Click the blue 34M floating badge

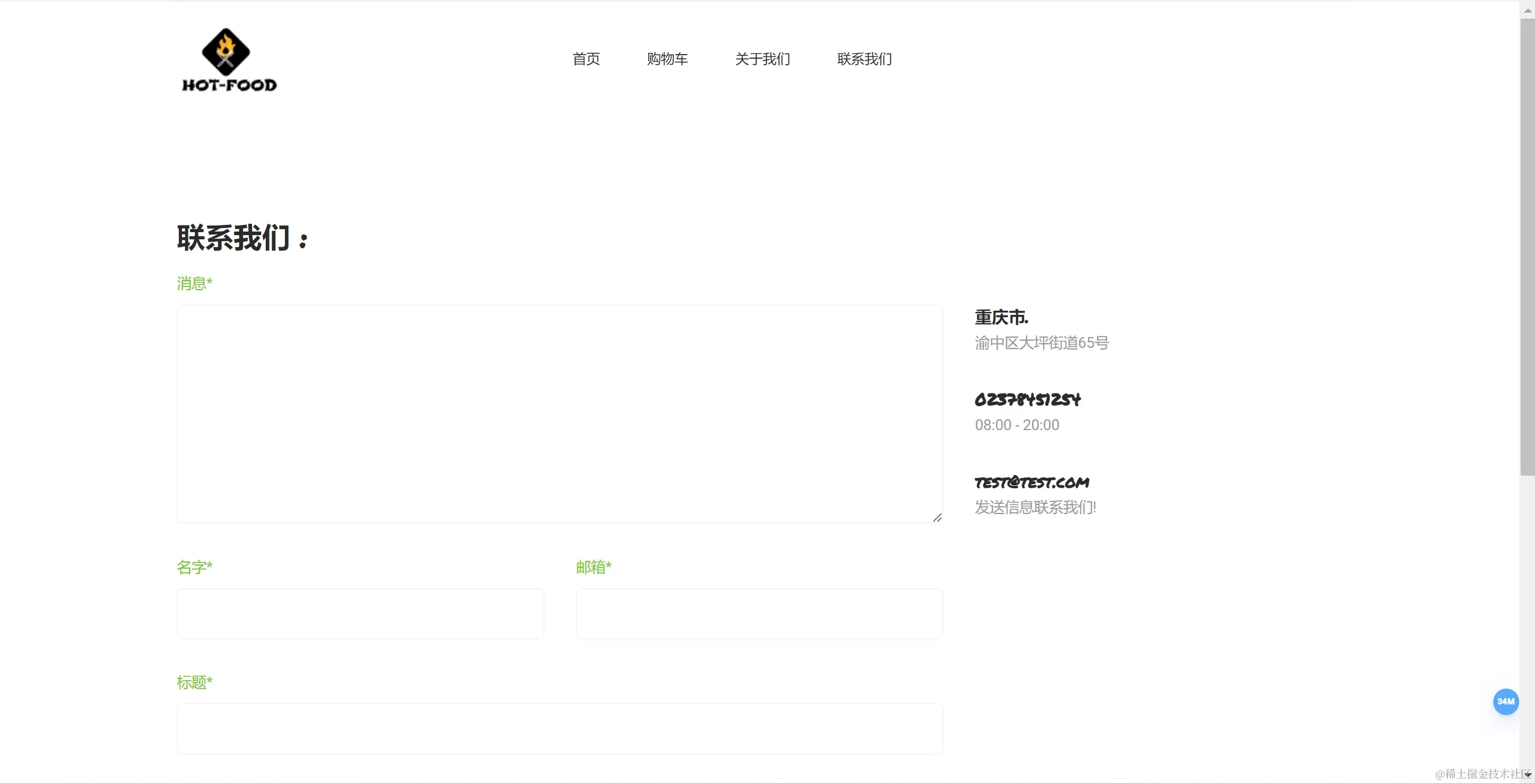(x=1505, y=701)
